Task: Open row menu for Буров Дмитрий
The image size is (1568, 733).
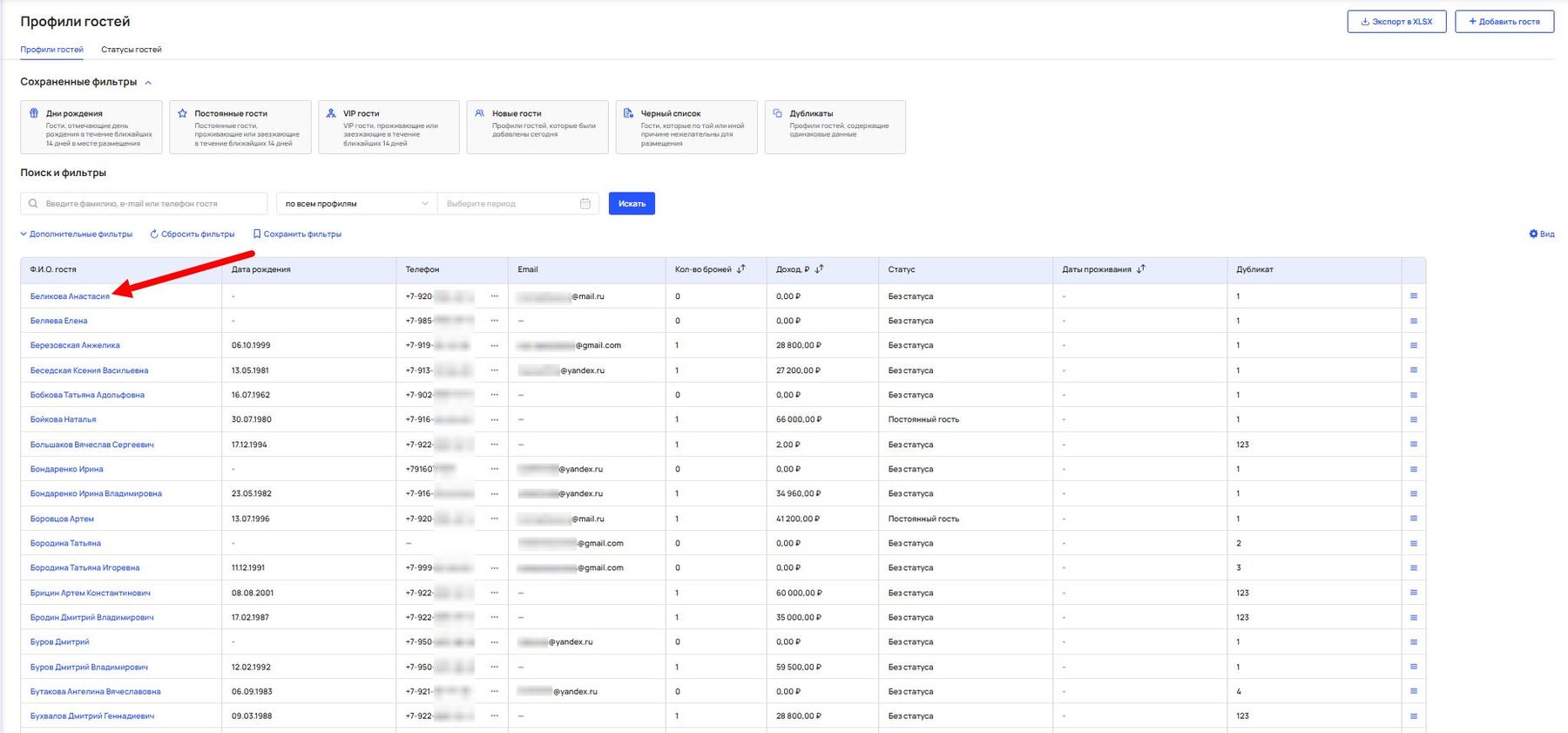Action: coord(1413,642)
